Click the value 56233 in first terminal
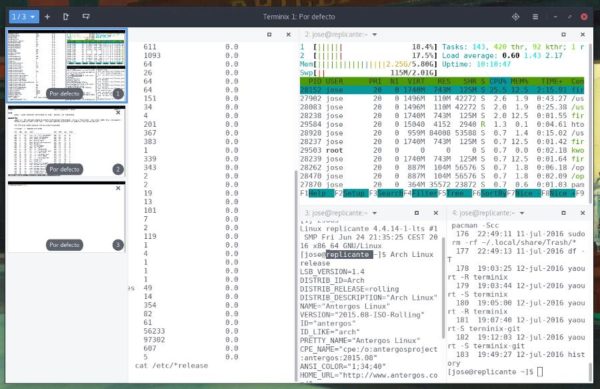This screenshot has width=600, height=389. pyautogui.click(x=154, y=331)
